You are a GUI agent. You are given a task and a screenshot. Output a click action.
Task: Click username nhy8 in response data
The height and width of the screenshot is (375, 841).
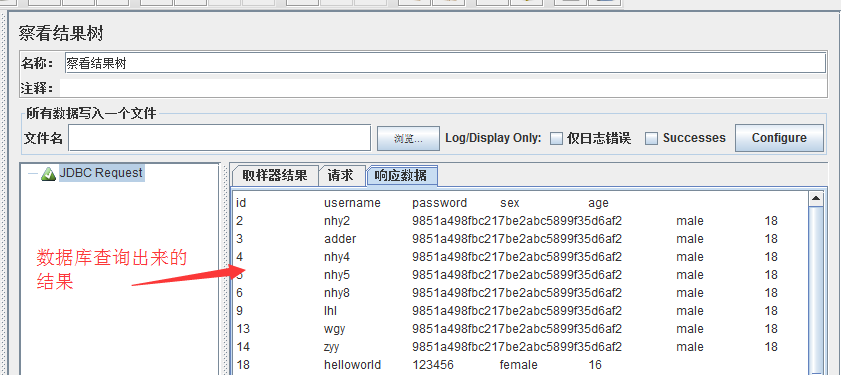click(x=337, y=293)
